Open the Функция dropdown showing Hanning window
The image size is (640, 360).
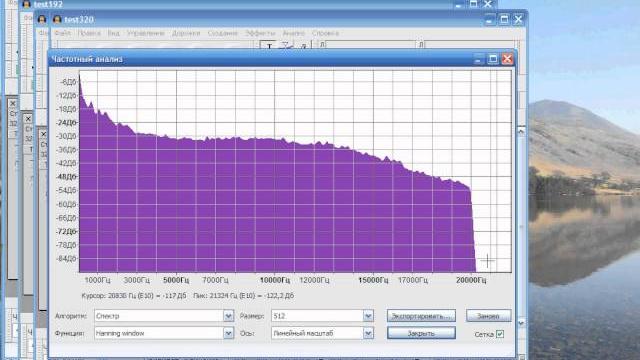pos(164,333)
